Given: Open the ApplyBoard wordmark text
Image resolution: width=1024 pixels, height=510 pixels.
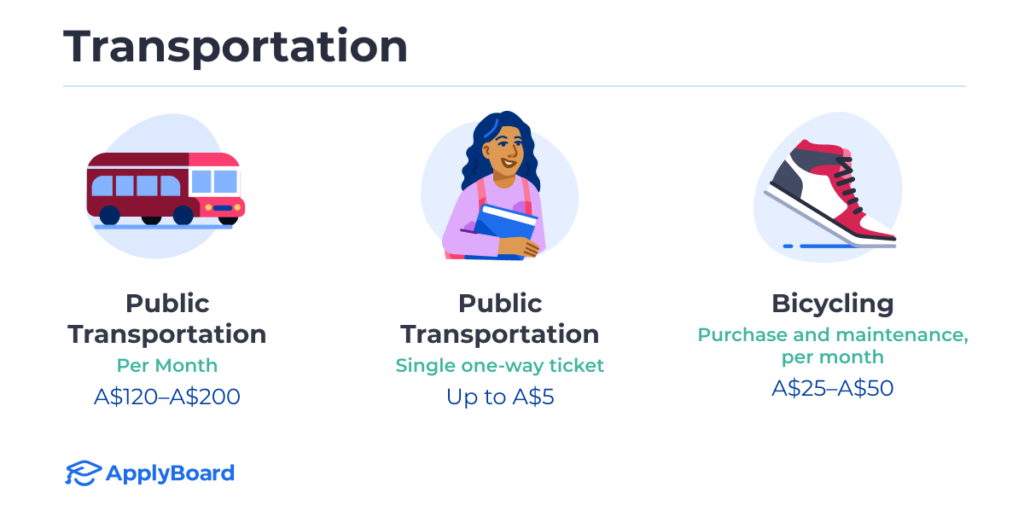Looking at the screenshot, I should click(170, 473).
